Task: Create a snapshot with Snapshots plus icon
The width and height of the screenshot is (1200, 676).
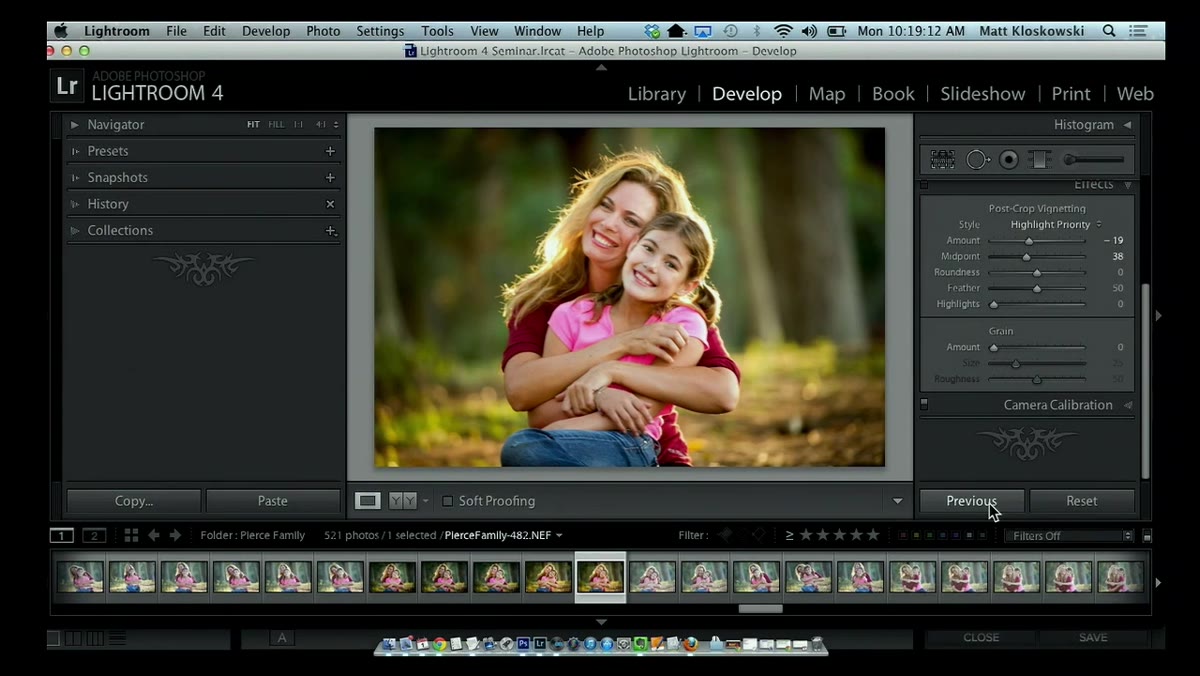Action: [x=330, y=177]
